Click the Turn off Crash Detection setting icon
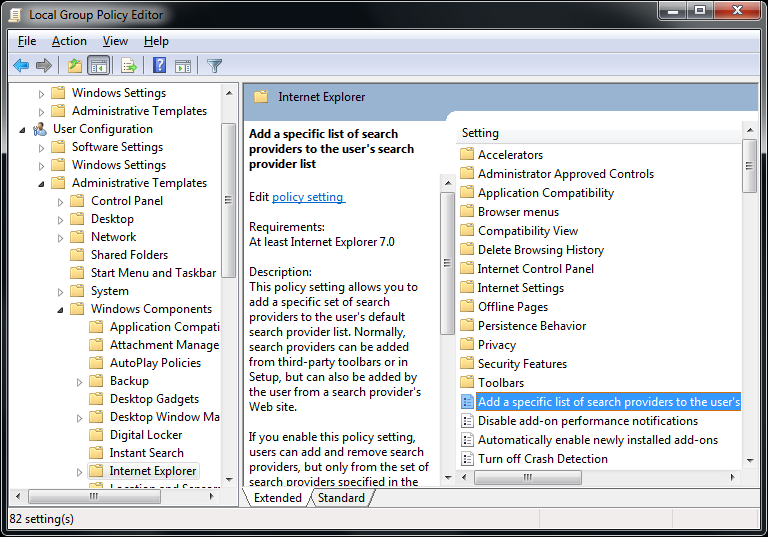This screenshot has height=537, width=768. (x=468, y=459)
